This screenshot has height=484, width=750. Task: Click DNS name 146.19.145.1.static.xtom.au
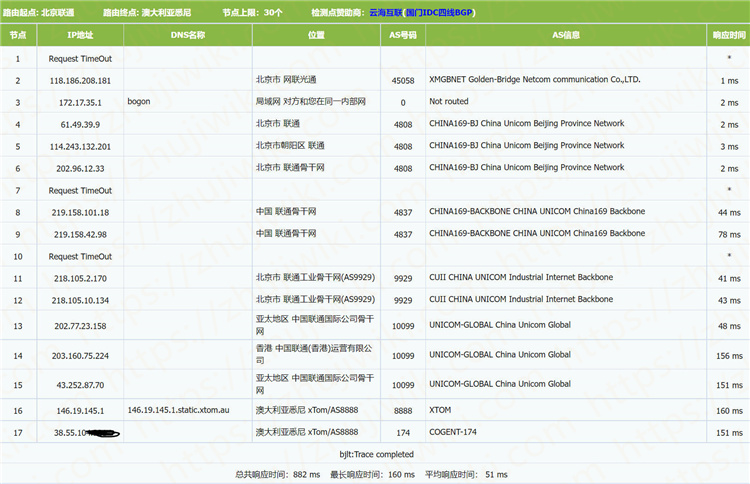178,410
